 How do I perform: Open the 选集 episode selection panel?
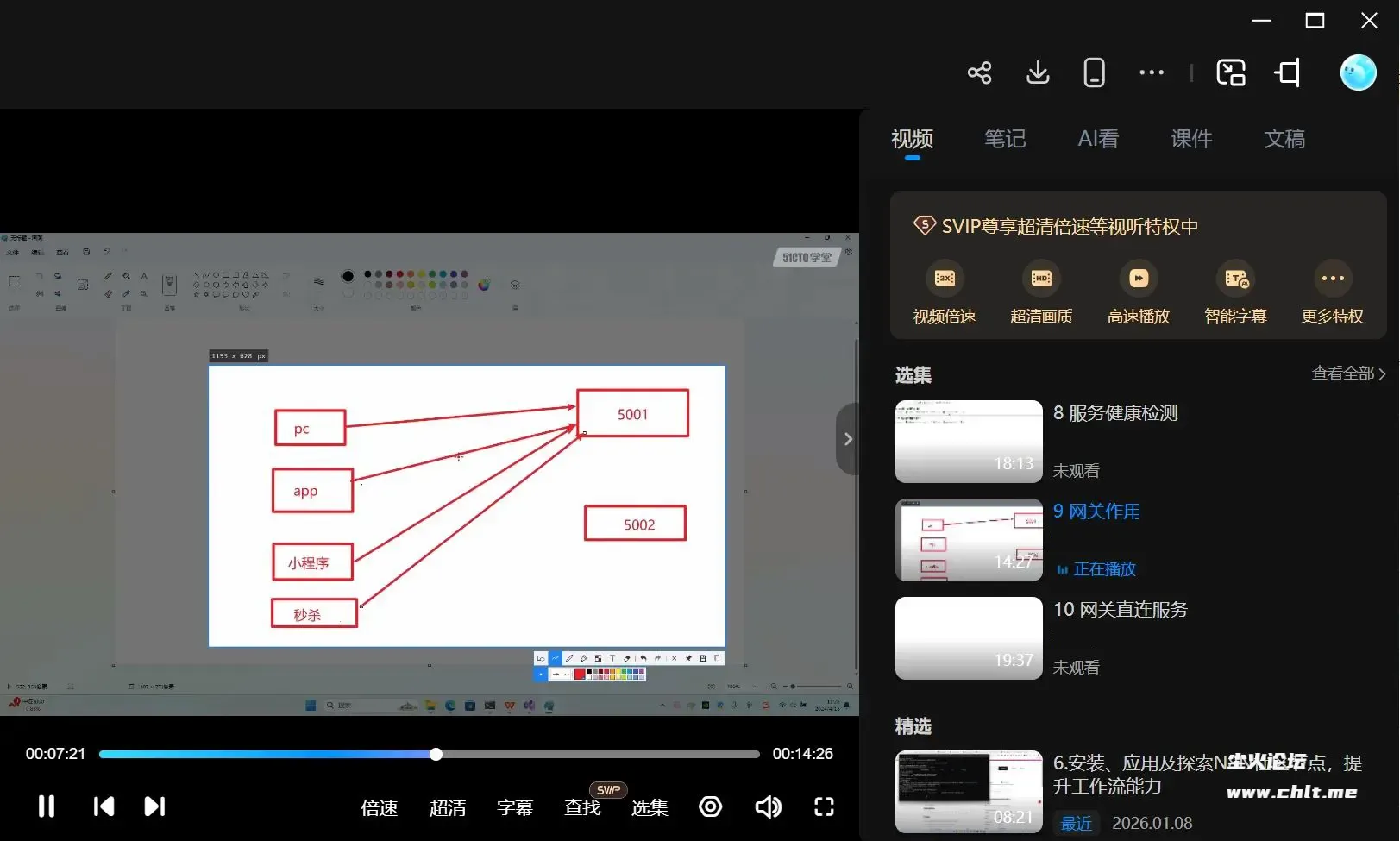point(650,807)
